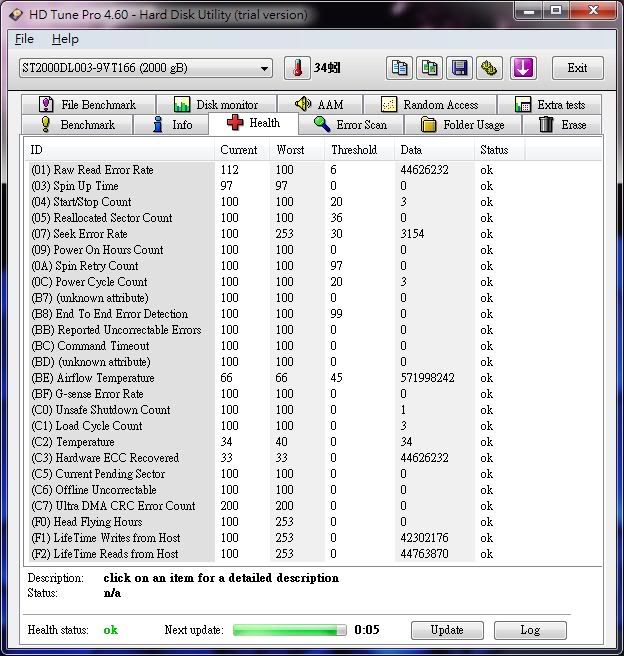Select the Health tab

[x=253, y=123]
